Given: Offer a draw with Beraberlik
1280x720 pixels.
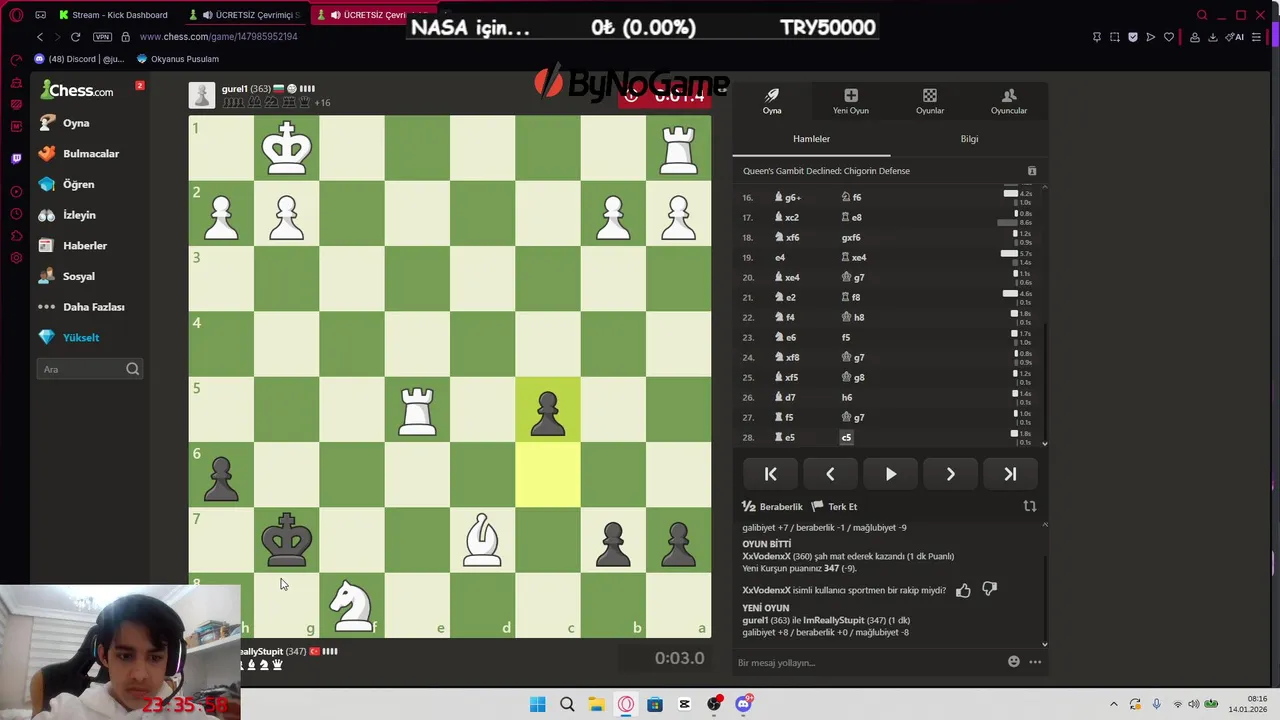Looking at the screenshot, I should [772, 507].
